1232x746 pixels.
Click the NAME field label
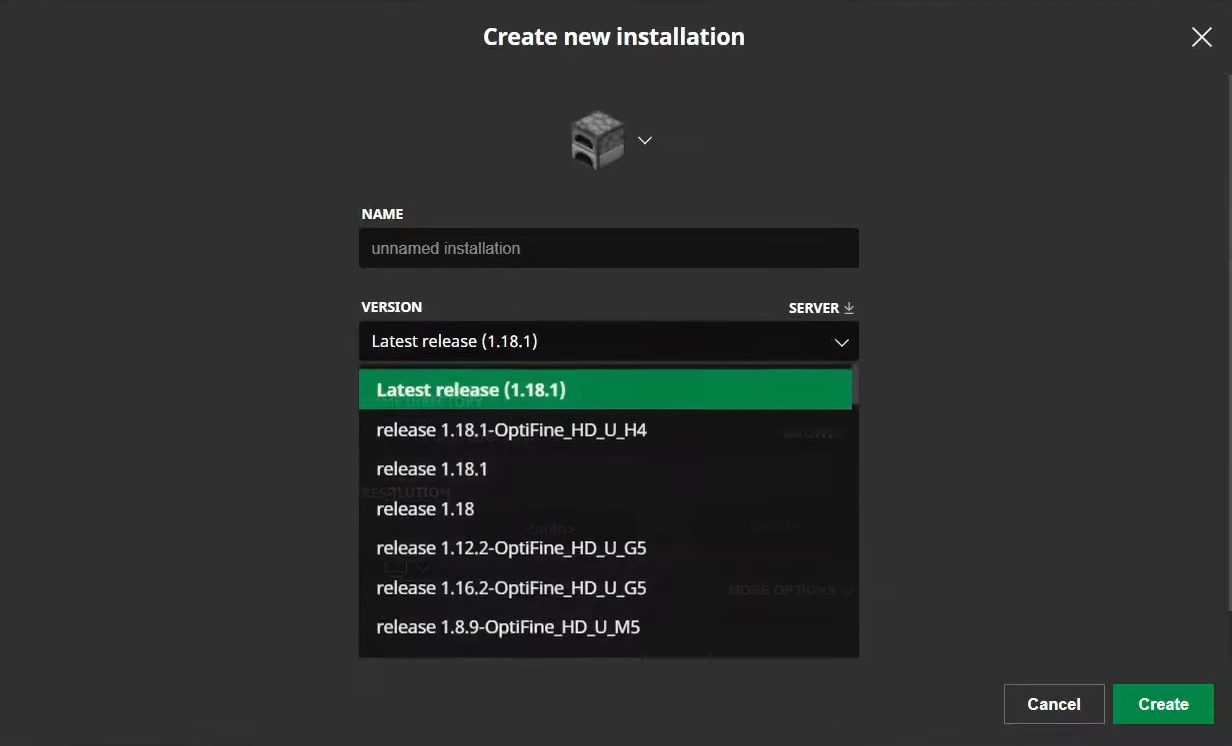pyautogui.click(x=382, y=214)
